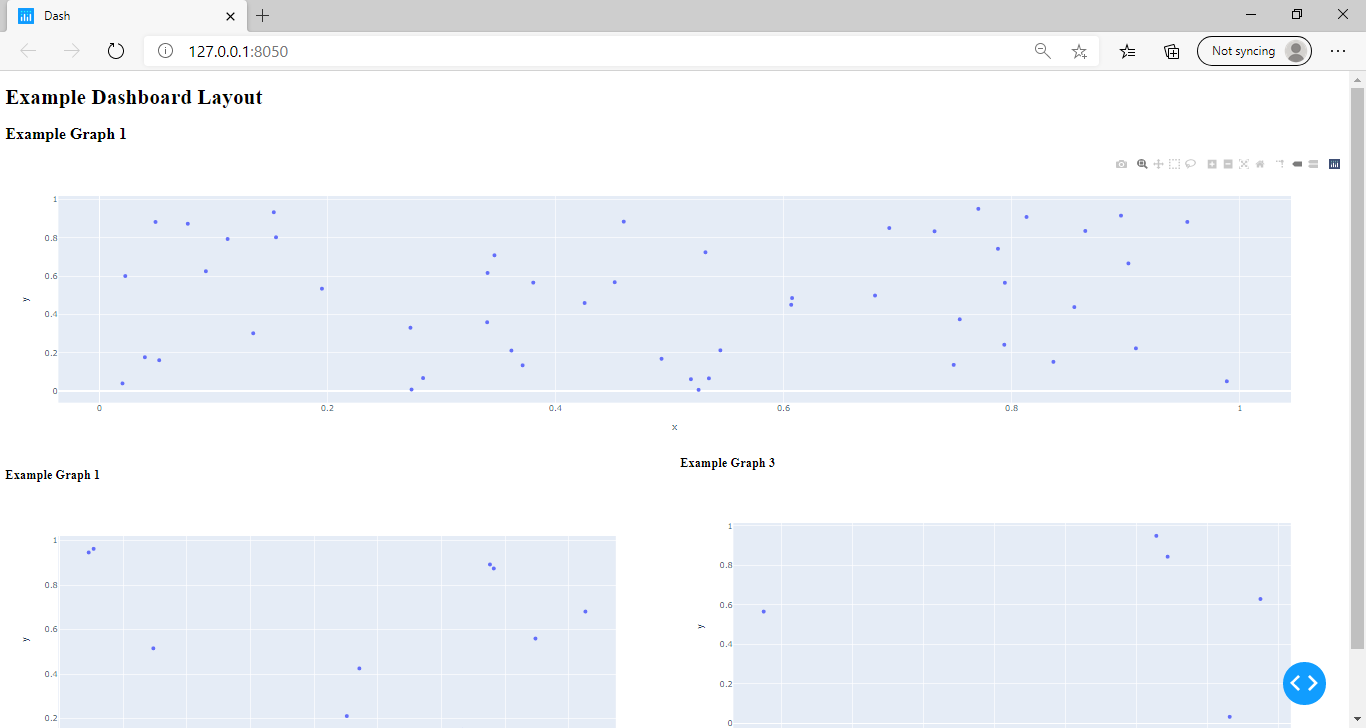
Task: Reload the dashboard page
Action: coord(115,51)
